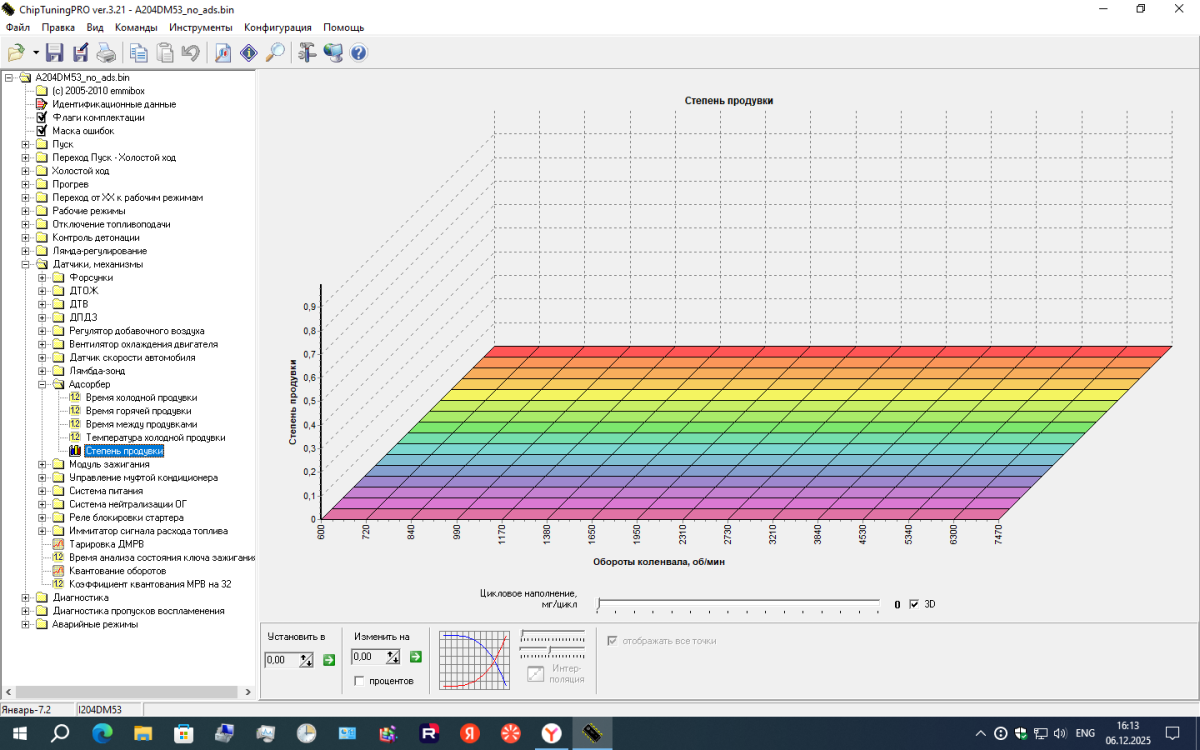Open settings via hammer and wrench icon

[307, 53]
